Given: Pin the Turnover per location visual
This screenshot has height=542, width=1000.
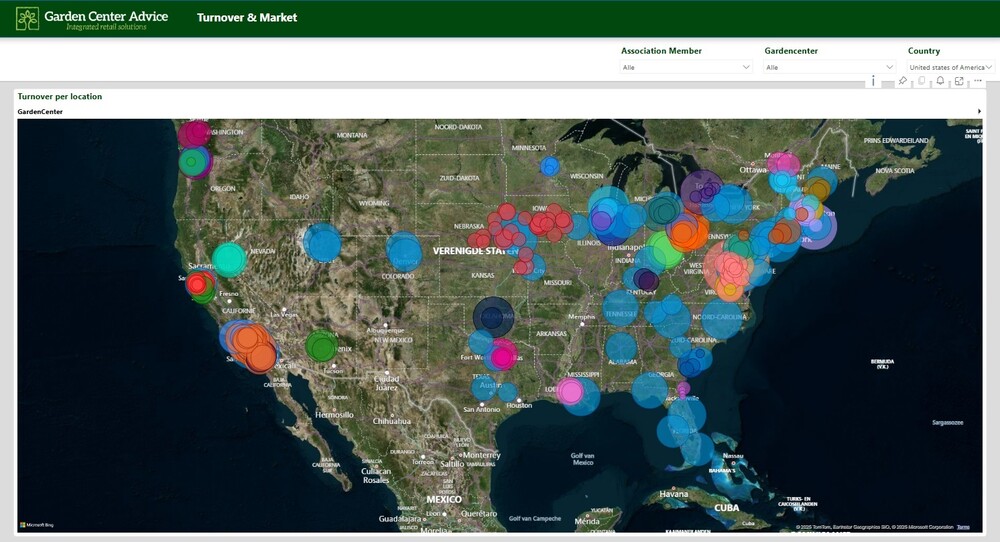Looking at the screenshot, I should (902, 81).
